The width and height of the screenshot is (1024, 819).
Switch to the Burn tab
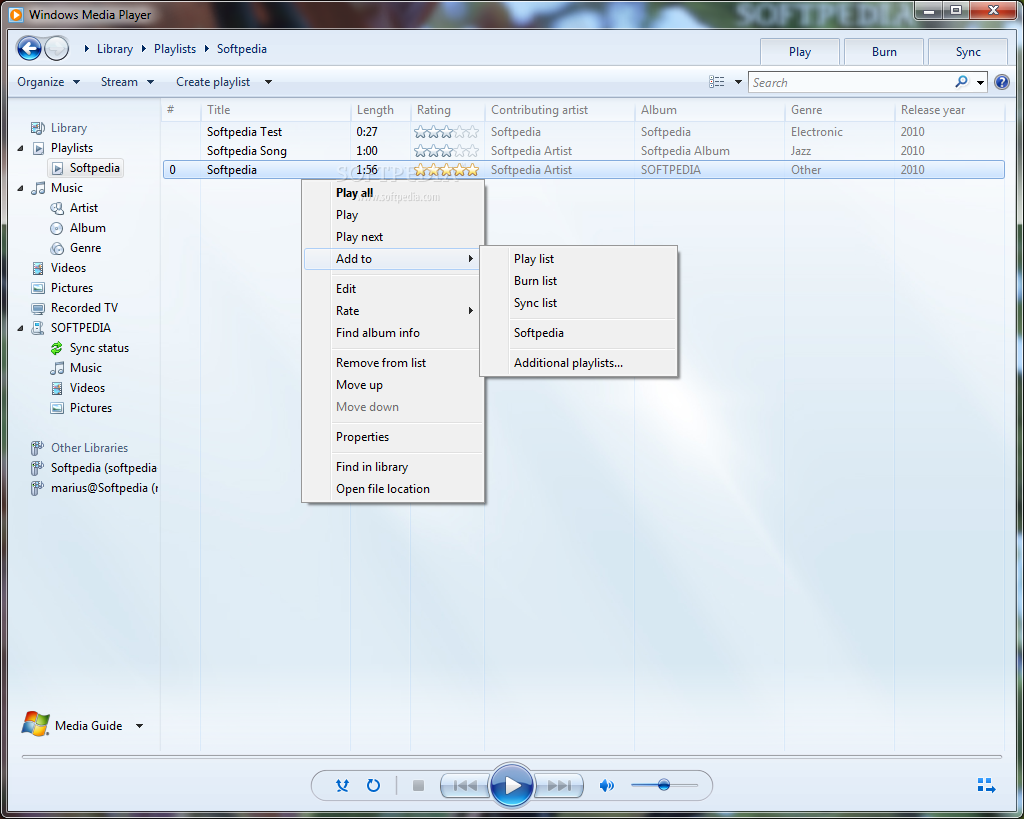(884, 52)
